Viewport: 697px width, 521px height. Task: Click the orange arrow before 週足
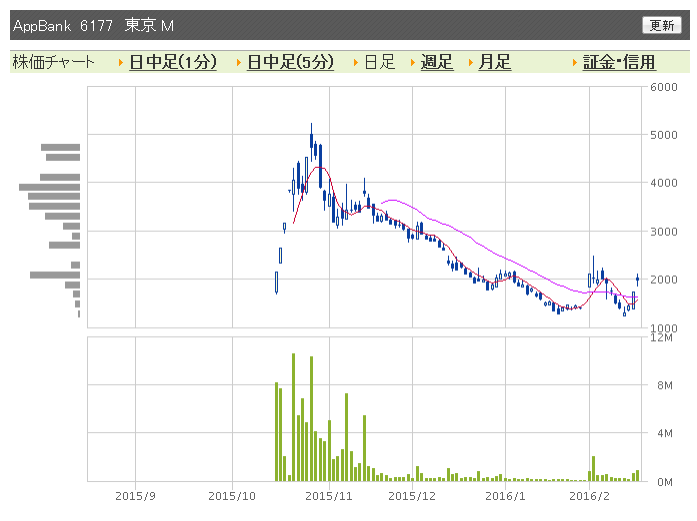(x=413, y=63)
